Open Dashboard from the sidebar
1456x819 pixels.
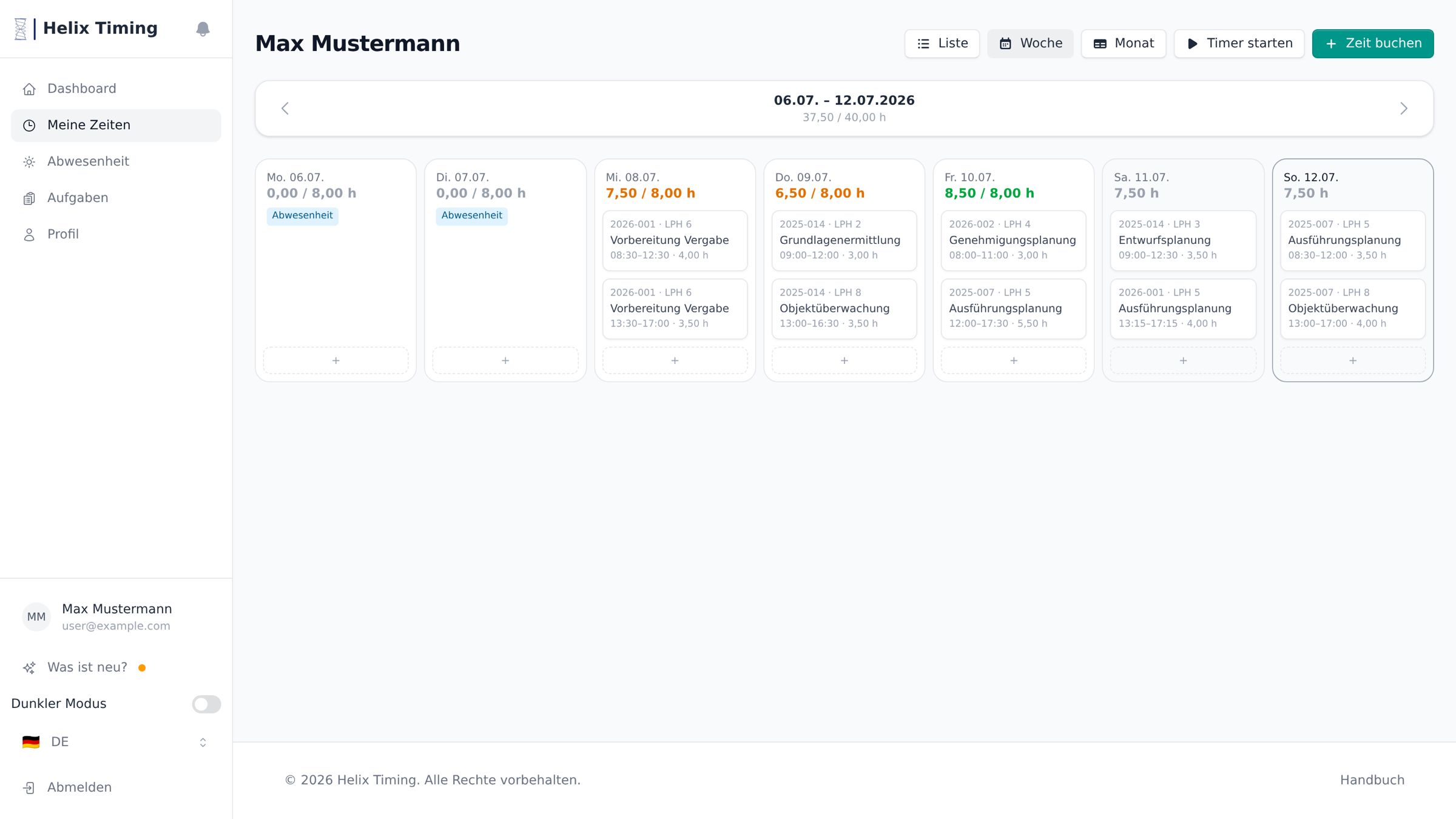point(116,89)
